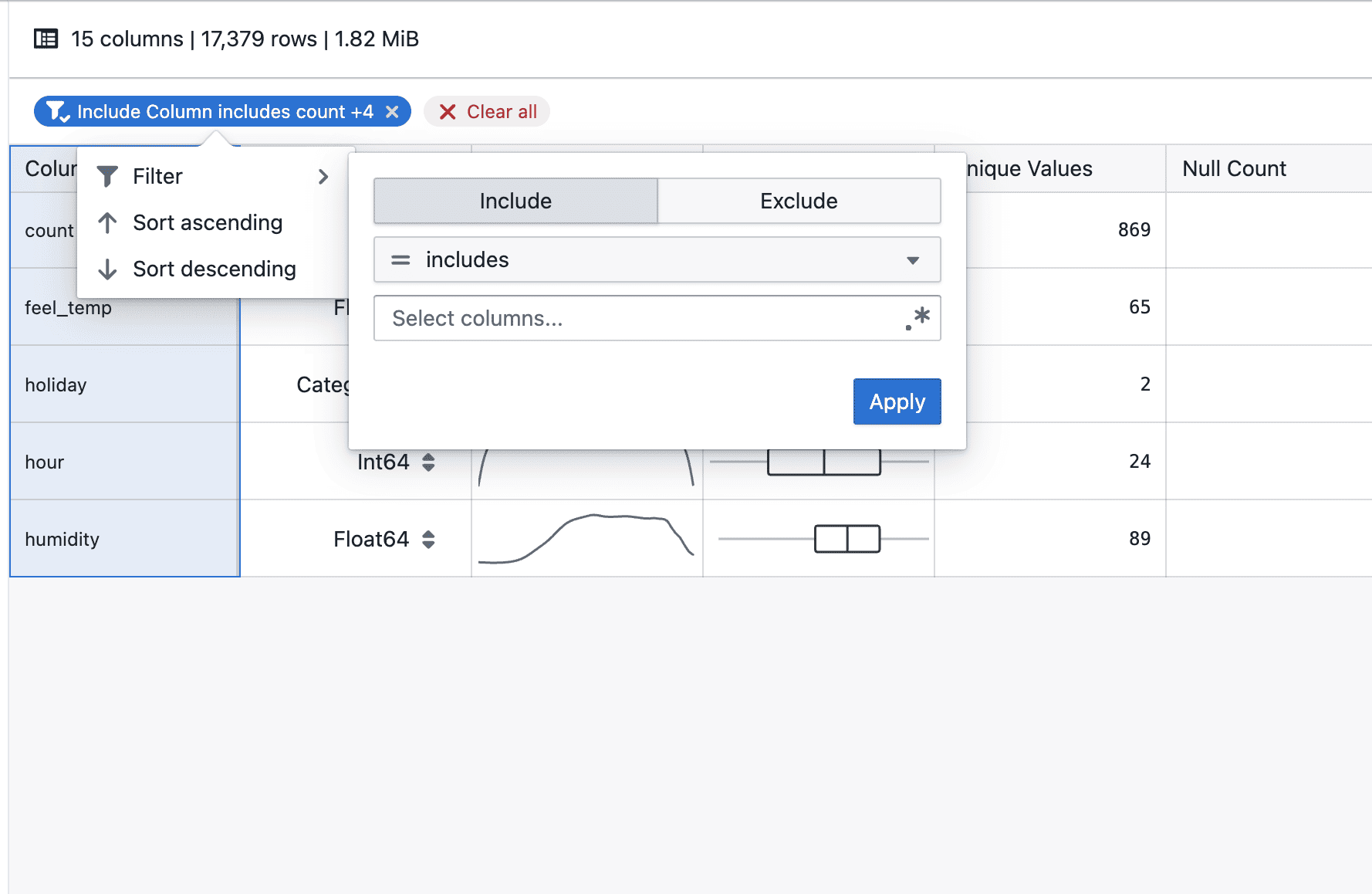1372x894 pixels.
Task: Remove the Include Column filter chip
Action: (392, 112)
